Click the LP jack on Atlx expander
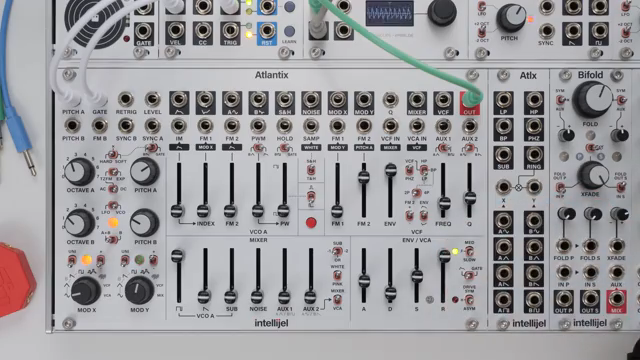This screenshot has height=360, width=640. (504, 100)
